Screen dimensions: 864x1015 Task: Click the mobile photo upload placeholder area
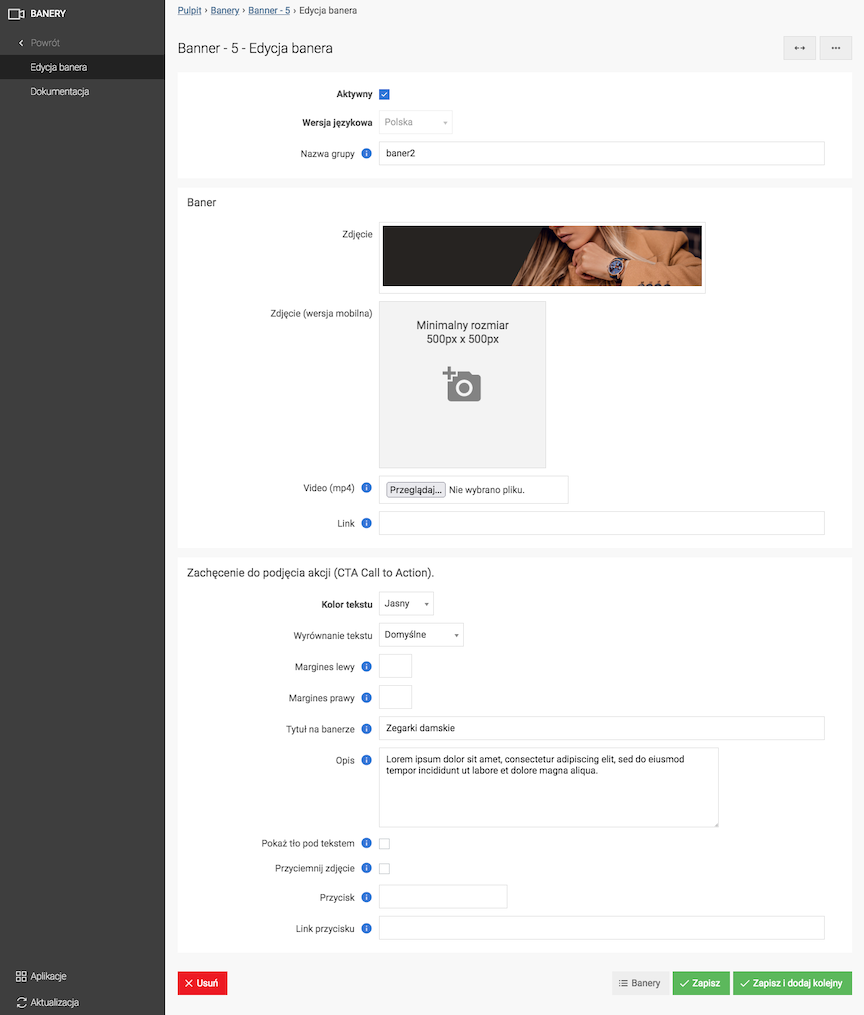pos(462,385)
